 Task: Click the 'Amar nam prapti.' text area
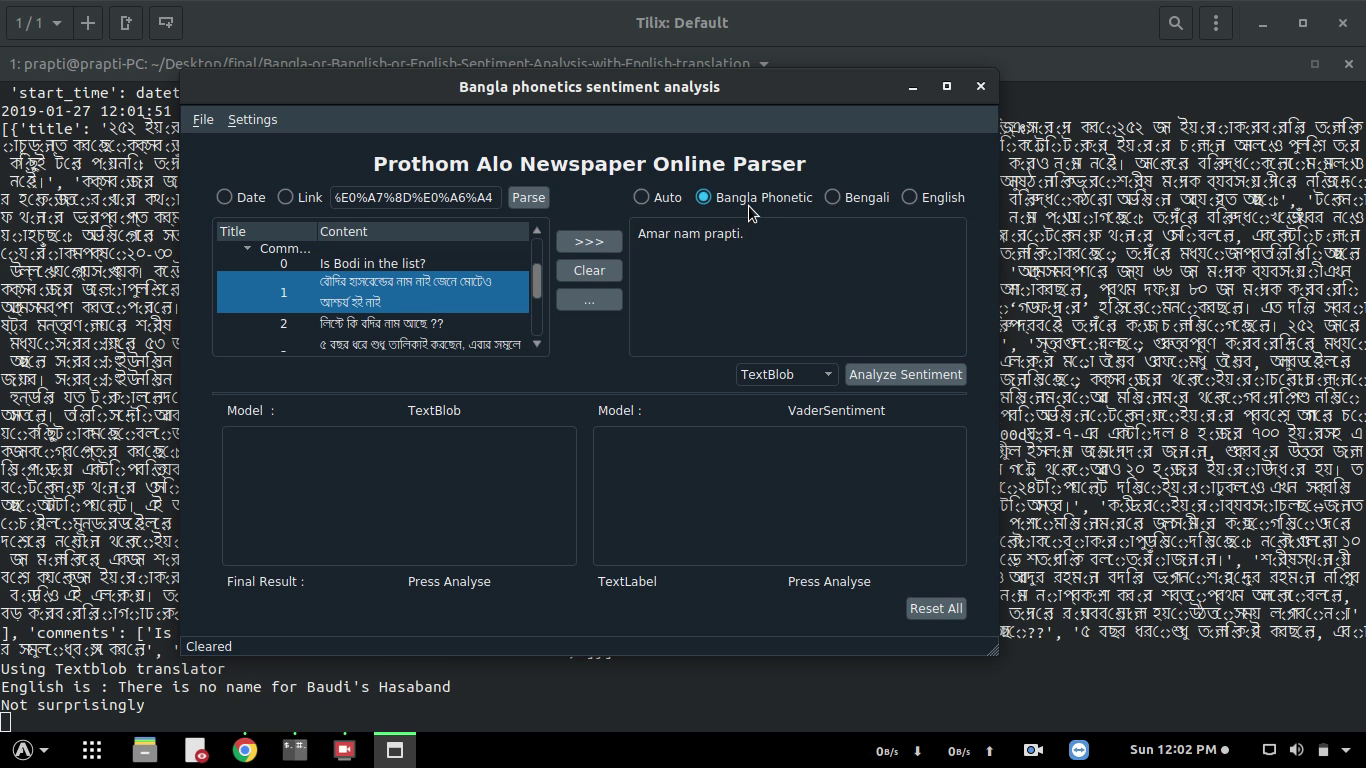point(797,287)
